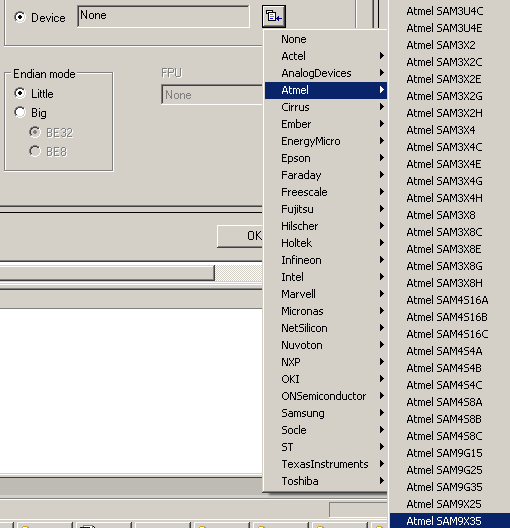The image size is (510, 528).
Task: Choose the OKI vendor entry
Action: pos(326,379)
